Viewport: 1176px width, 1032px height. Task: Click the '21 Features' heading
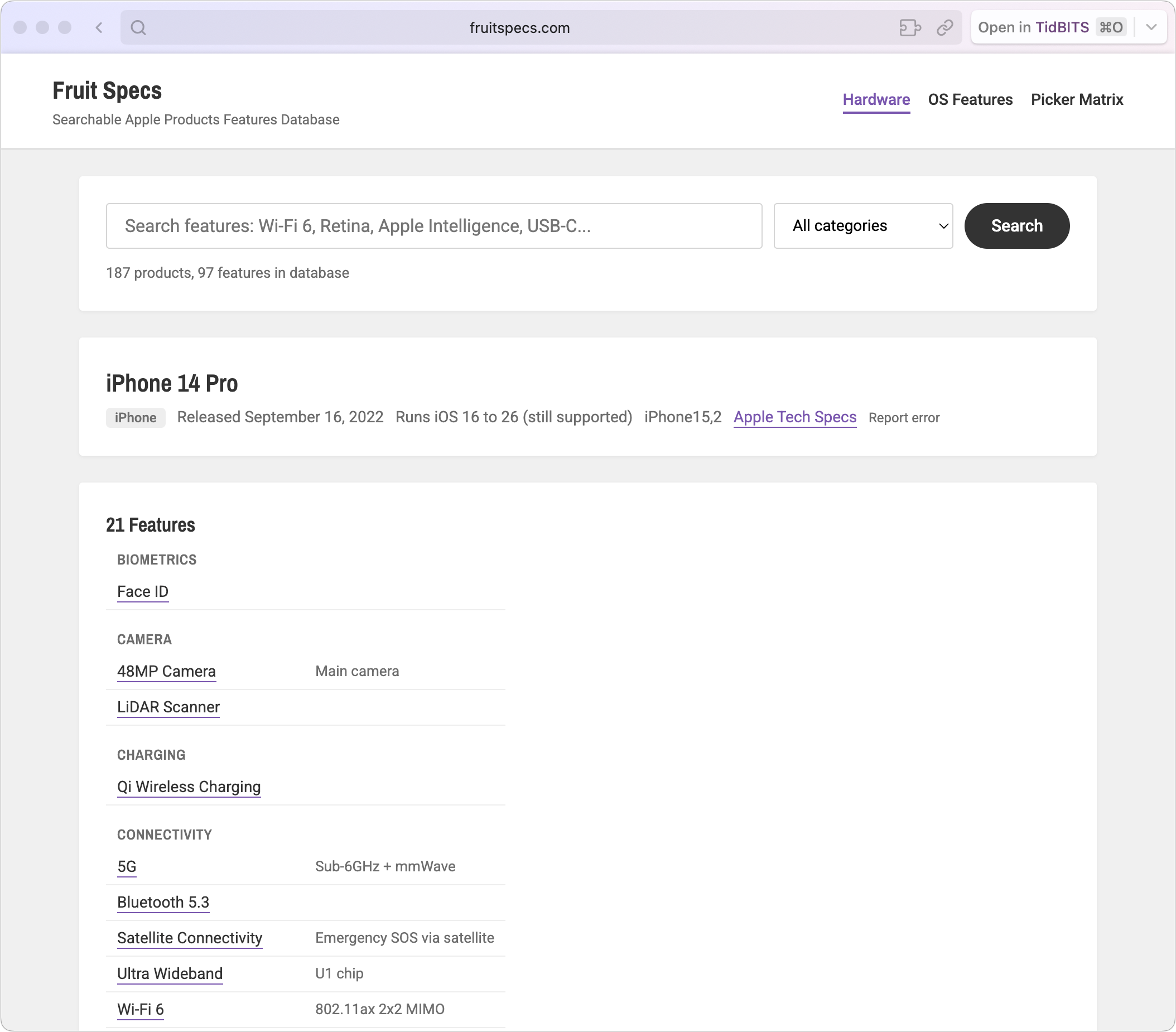pyautogui.click(x=150, y=525)
